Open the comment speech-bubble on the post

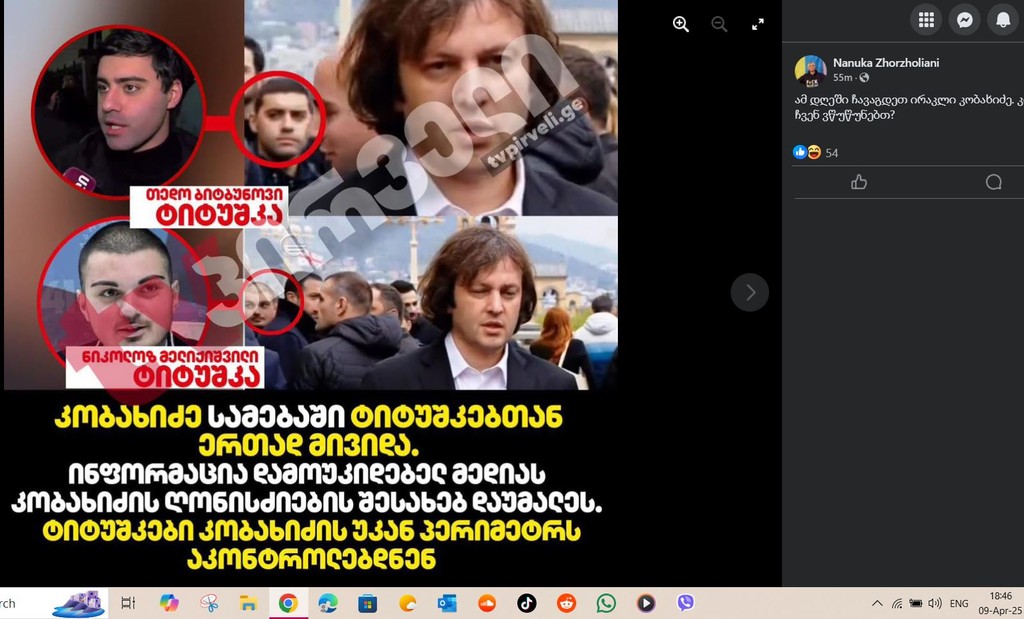(x=993, y=182)
